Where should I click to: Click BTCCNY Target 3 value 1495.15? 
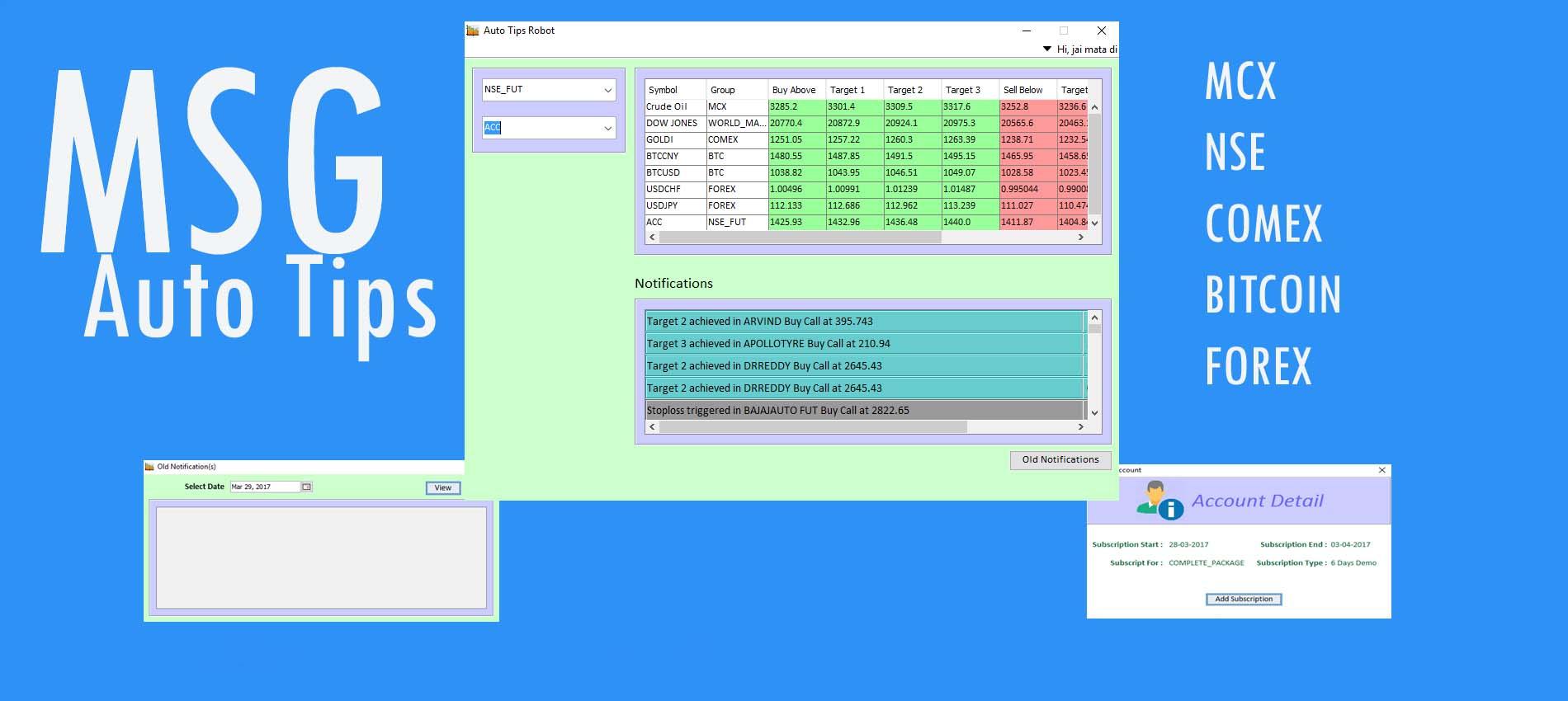[971, 157]
